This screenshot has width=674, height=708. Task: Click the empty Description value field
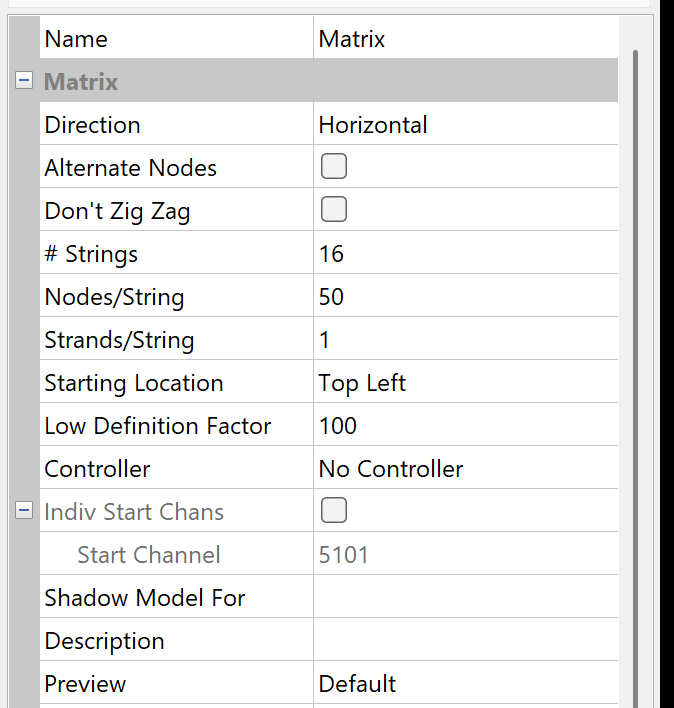tap(465, 641)
